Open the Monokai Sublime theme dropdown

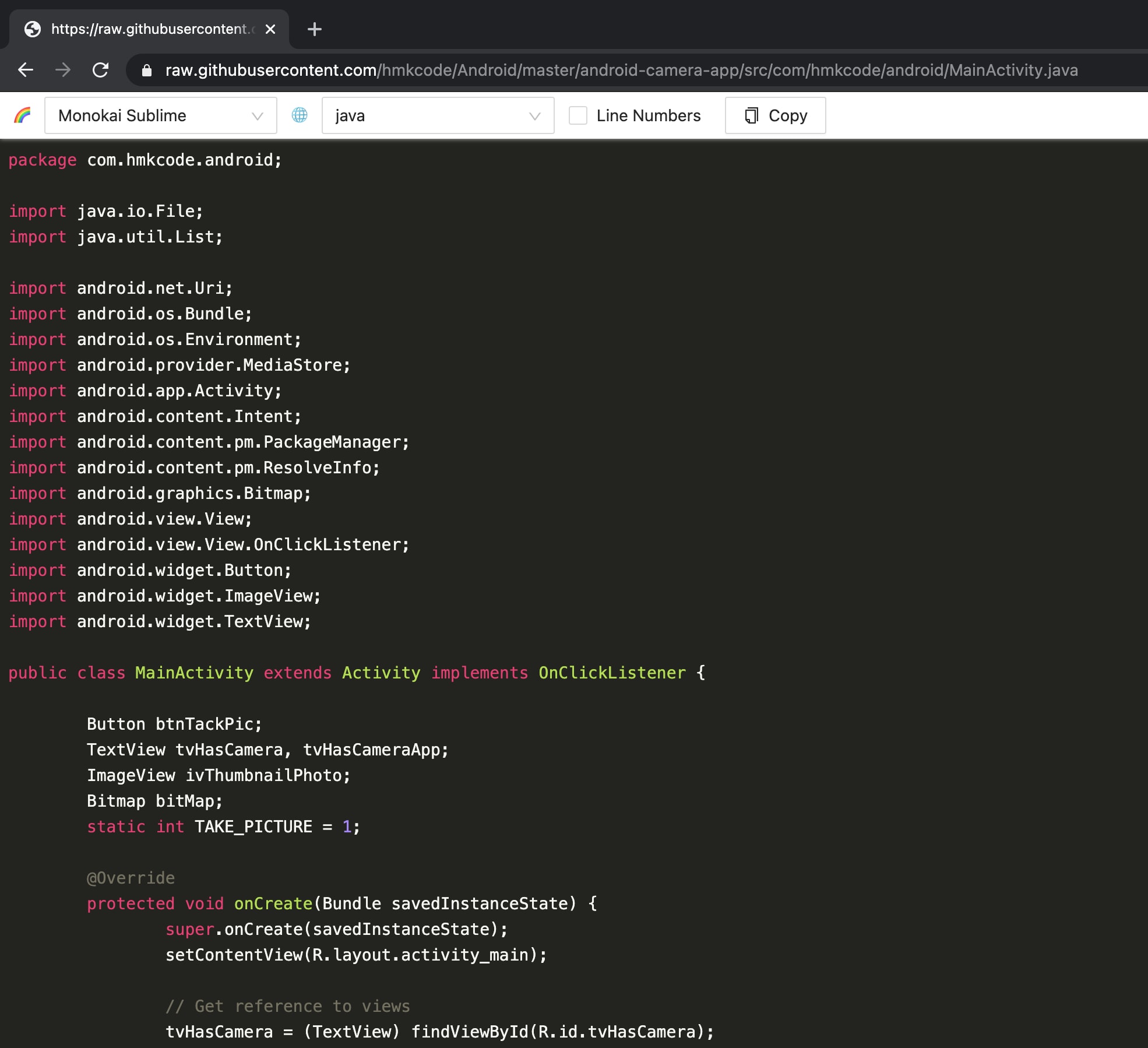tap(160, 115)
